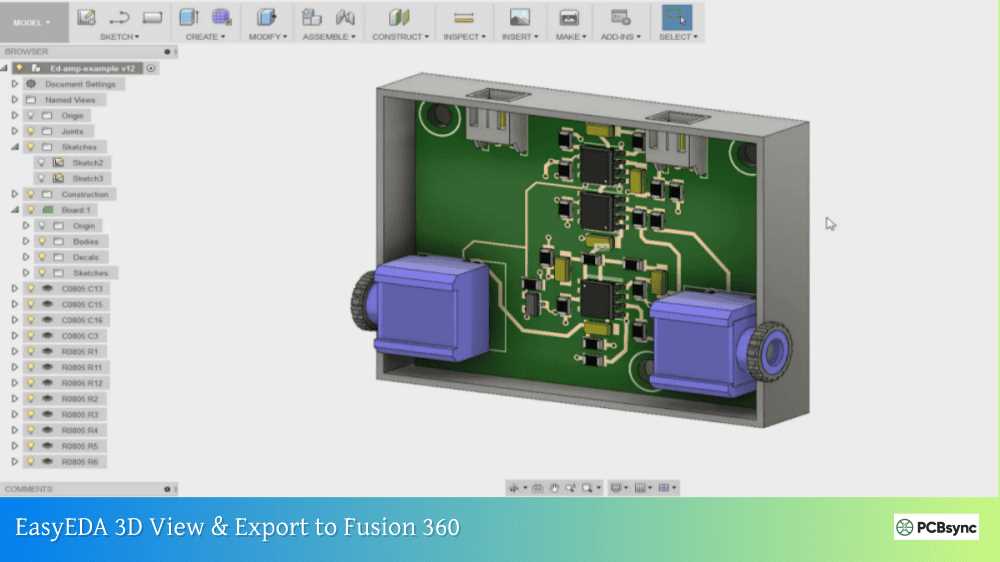Toggle visibility bulb for Sketch3
Viewport: 1000px width, 562px height.
point(41,178)
